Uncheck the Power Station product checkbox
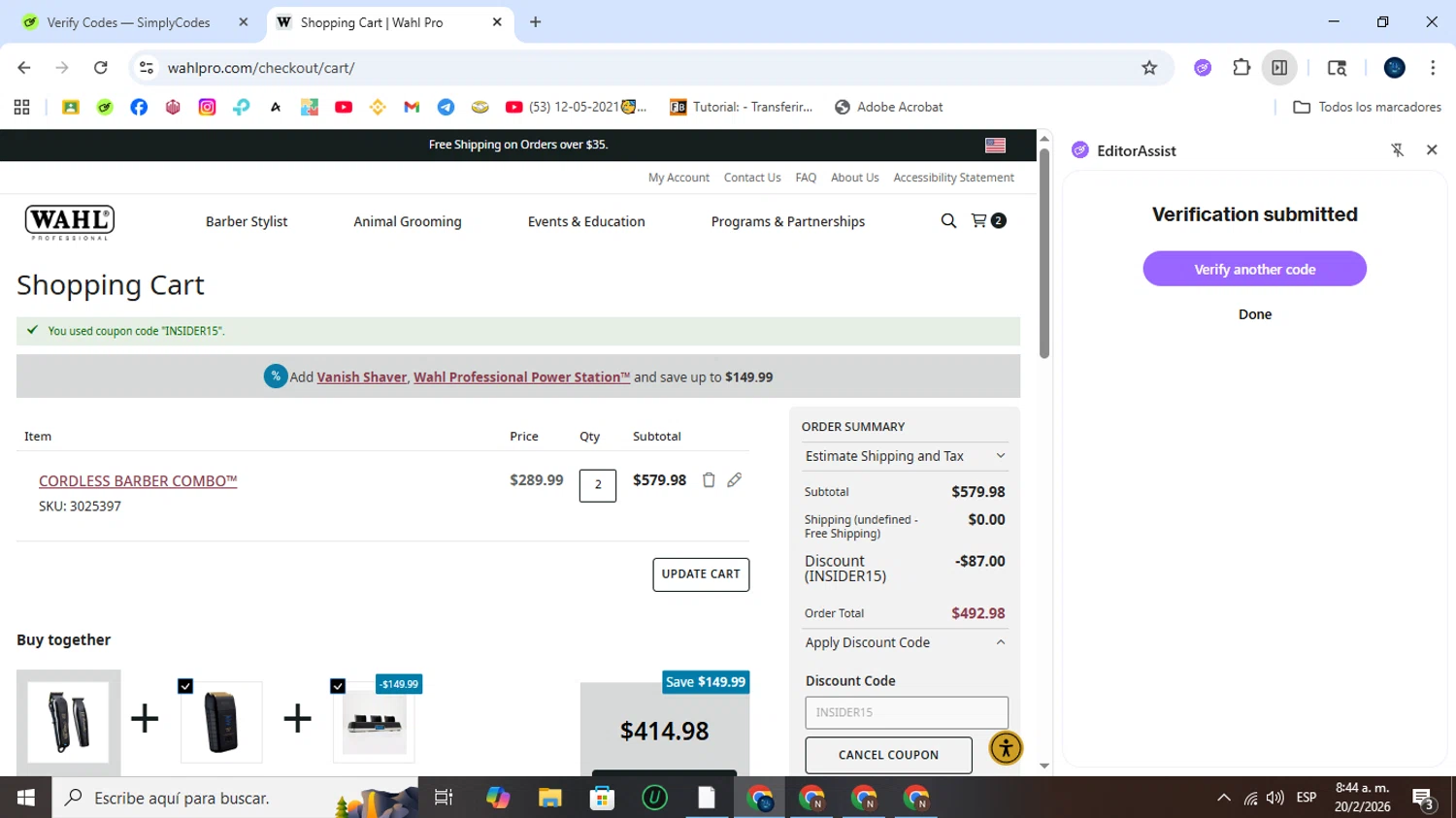This screenshot has height=818, width=1456. click(x=338, y=686)
